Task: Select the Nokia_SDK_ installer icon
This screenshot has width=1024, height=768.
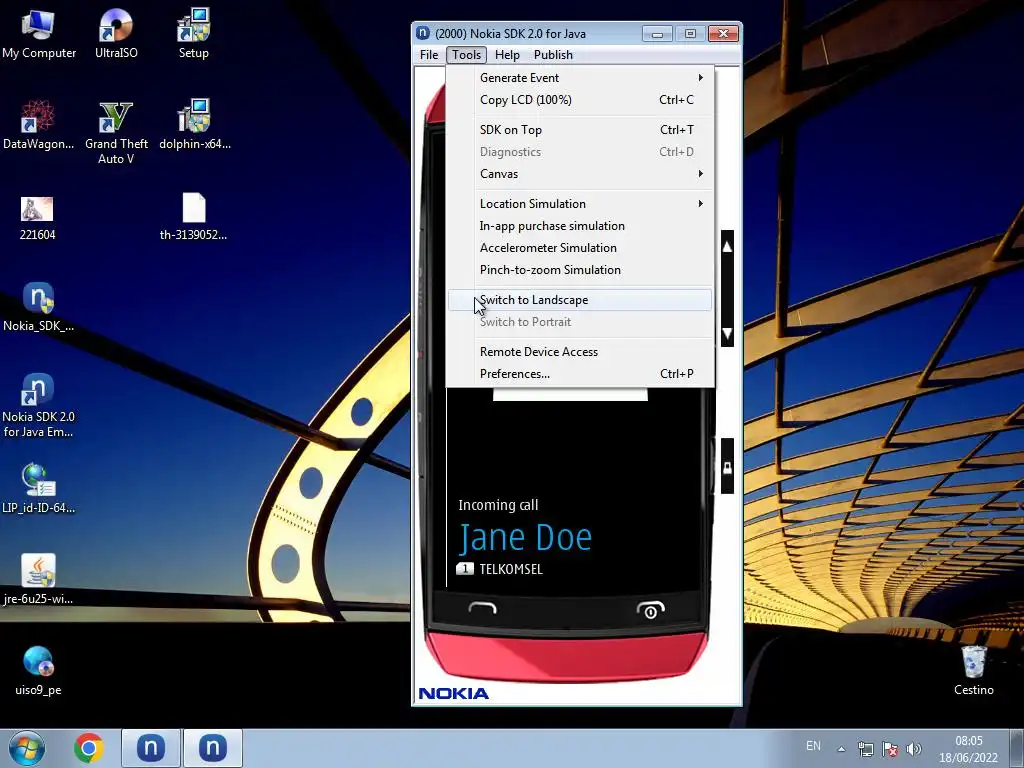Action: (x=38, y=307)
